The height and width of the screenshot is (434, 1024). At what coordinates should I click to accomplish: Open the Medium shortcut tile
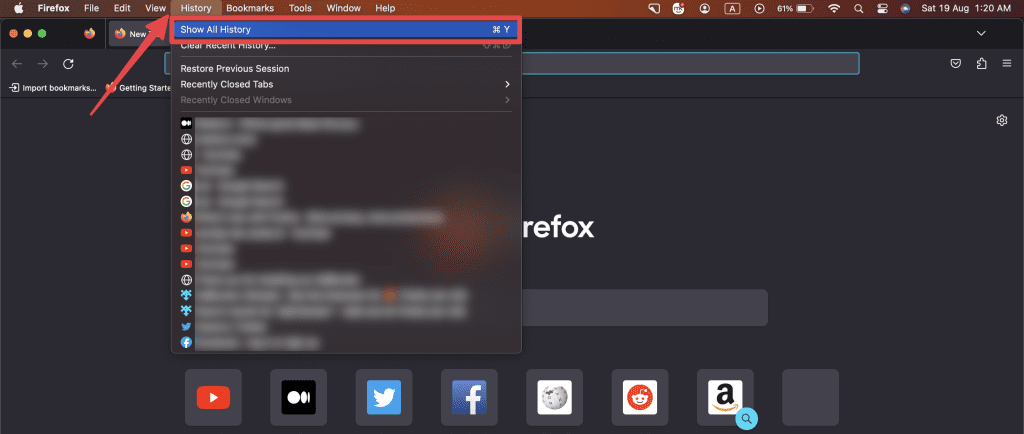click(298, 397)
